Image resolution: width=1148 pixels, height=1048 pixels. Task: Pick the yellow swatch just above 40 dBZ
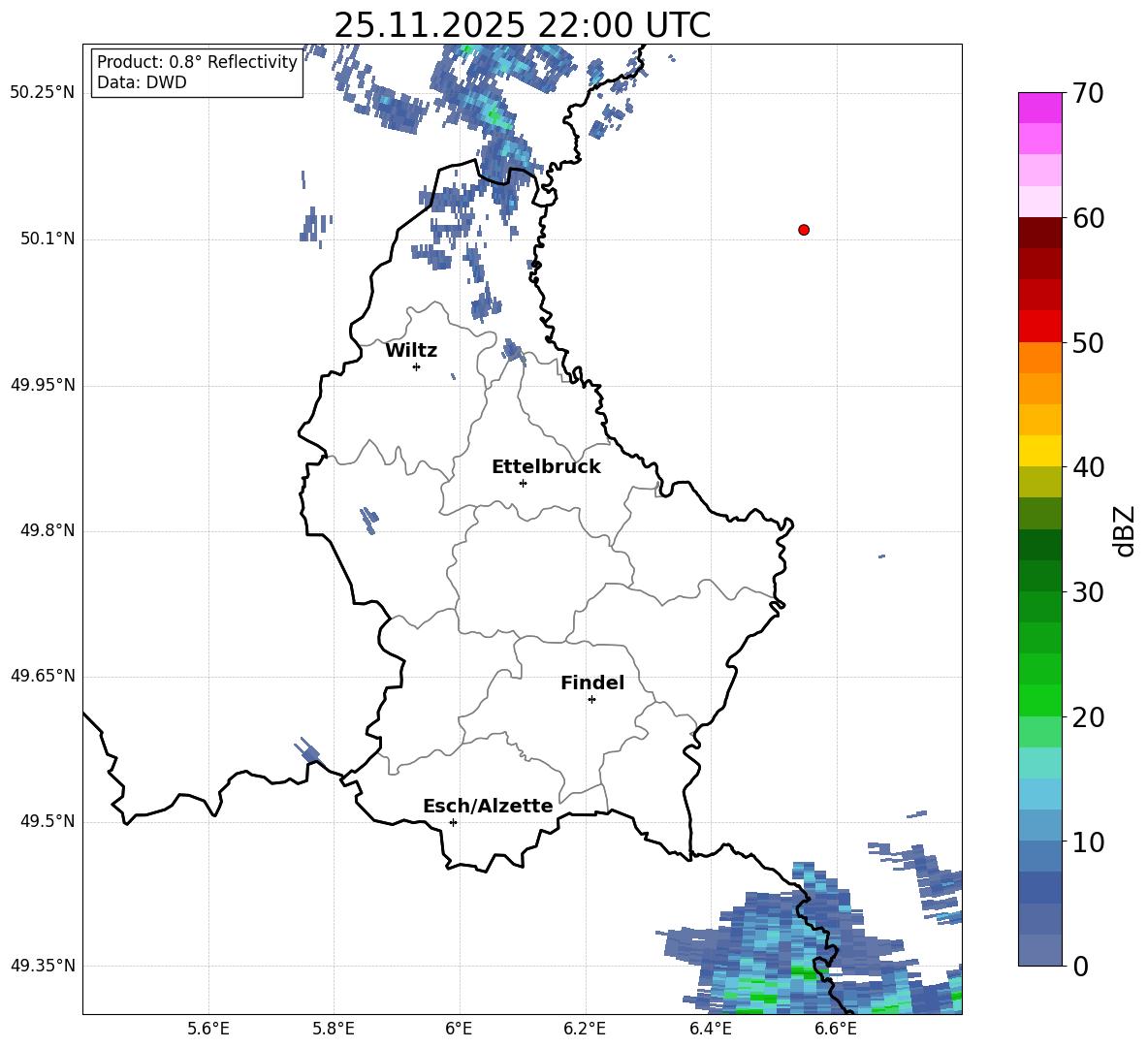tap(1039, 451)
